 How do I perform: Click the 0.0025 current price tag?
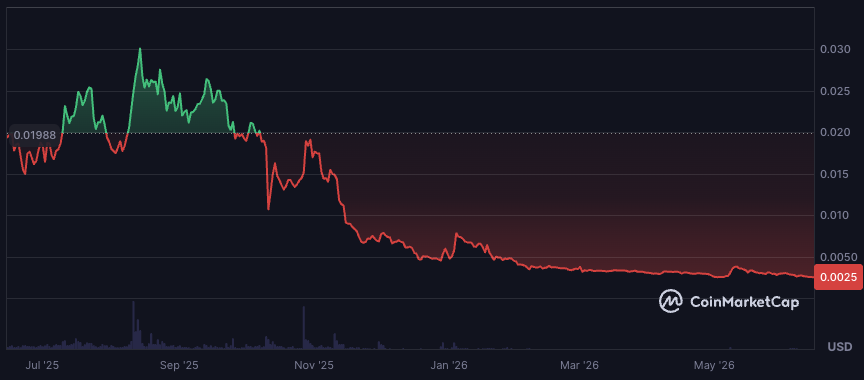pyautogui.click(x=839, y=277)
